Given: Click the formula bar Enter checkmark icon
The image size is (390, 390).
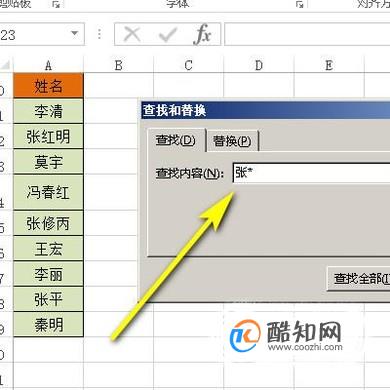Looking at the screenshot, I should [168, 34].
